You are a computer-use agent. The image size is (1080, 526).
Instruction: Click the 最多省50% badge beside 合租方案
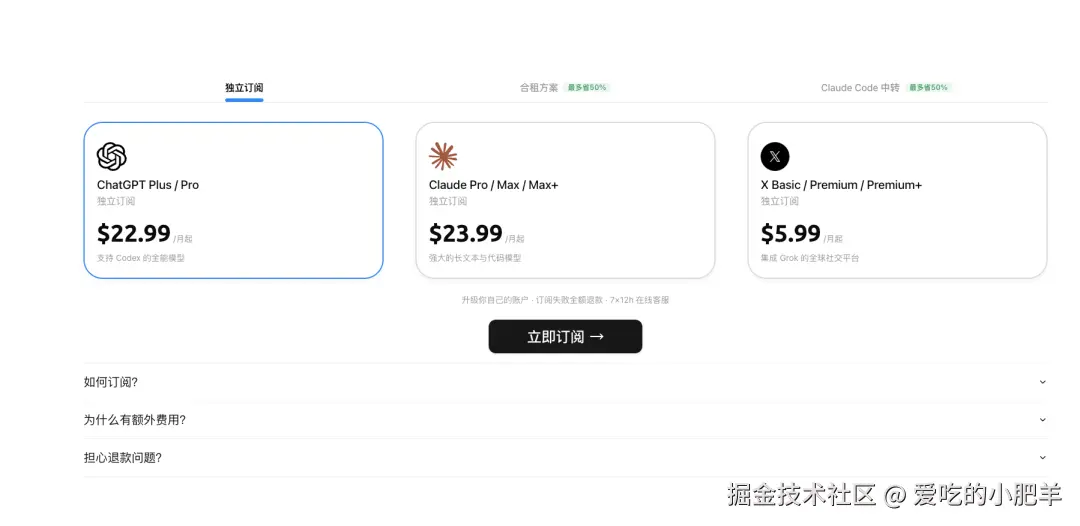(587, 88)
